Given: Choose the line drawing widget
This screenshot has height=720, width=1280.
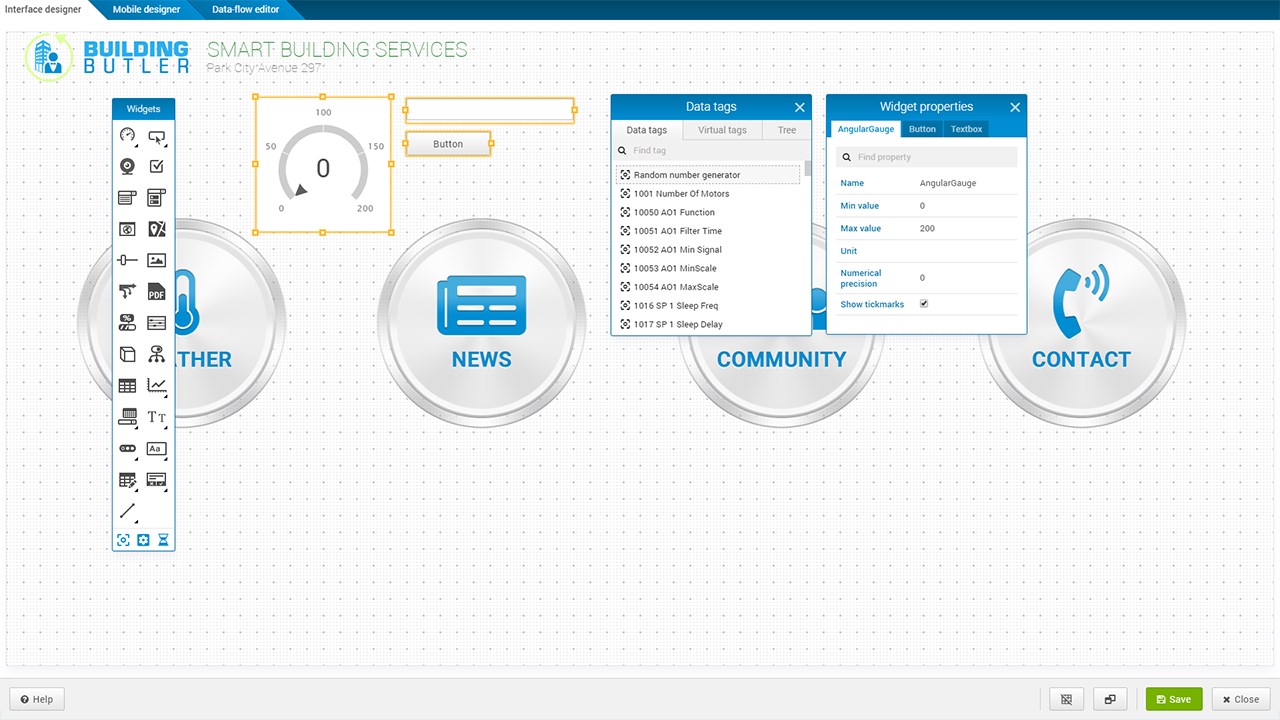Looking at the screenshot, I should pyautogui.click(x=127, y=511).
